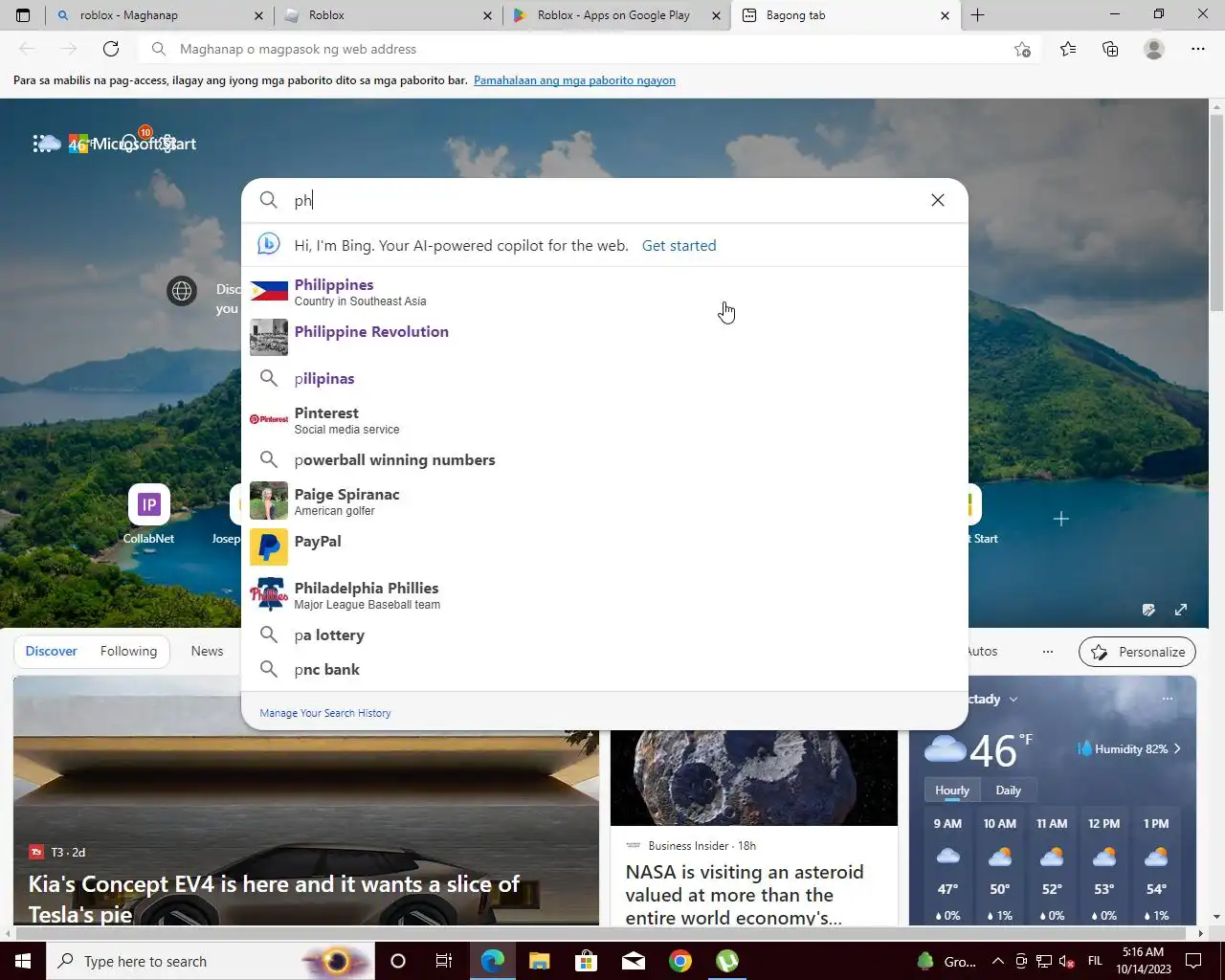Open the weather card more options
This screenshot has width=1225, height=980.
coord(1168,699)
